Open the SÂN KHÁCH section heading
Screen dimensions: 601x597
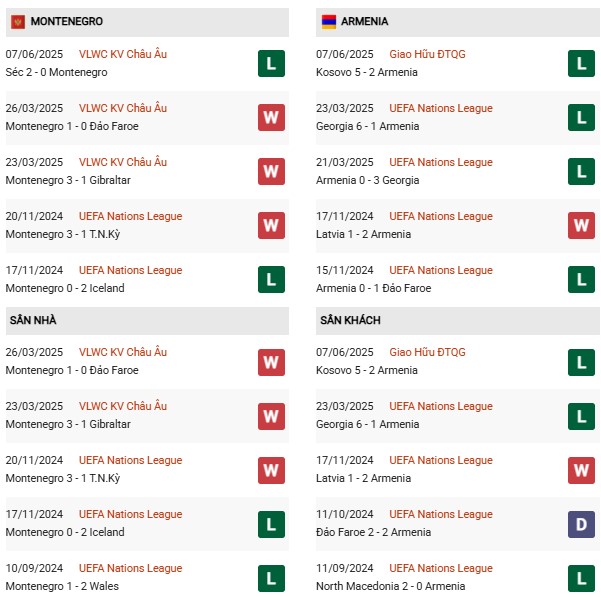(x=351, y=320)
